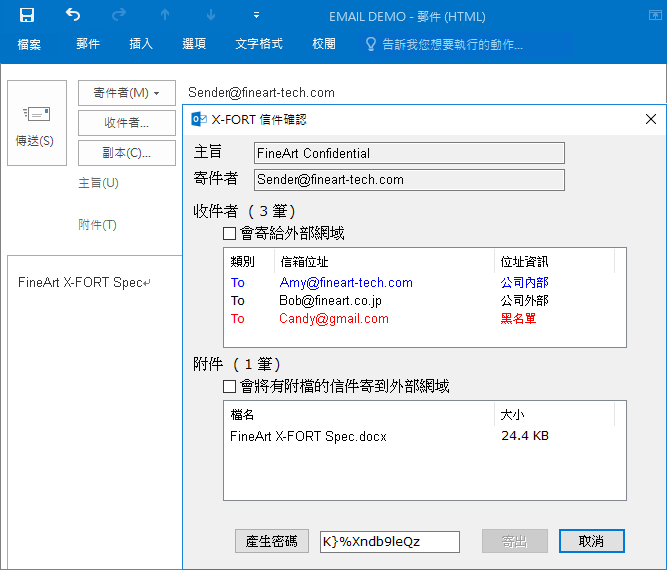The height and width of the screenshot is (570, 667).
Task: Open the 寄件者(M) dropdown button
Action: [127, 93]
